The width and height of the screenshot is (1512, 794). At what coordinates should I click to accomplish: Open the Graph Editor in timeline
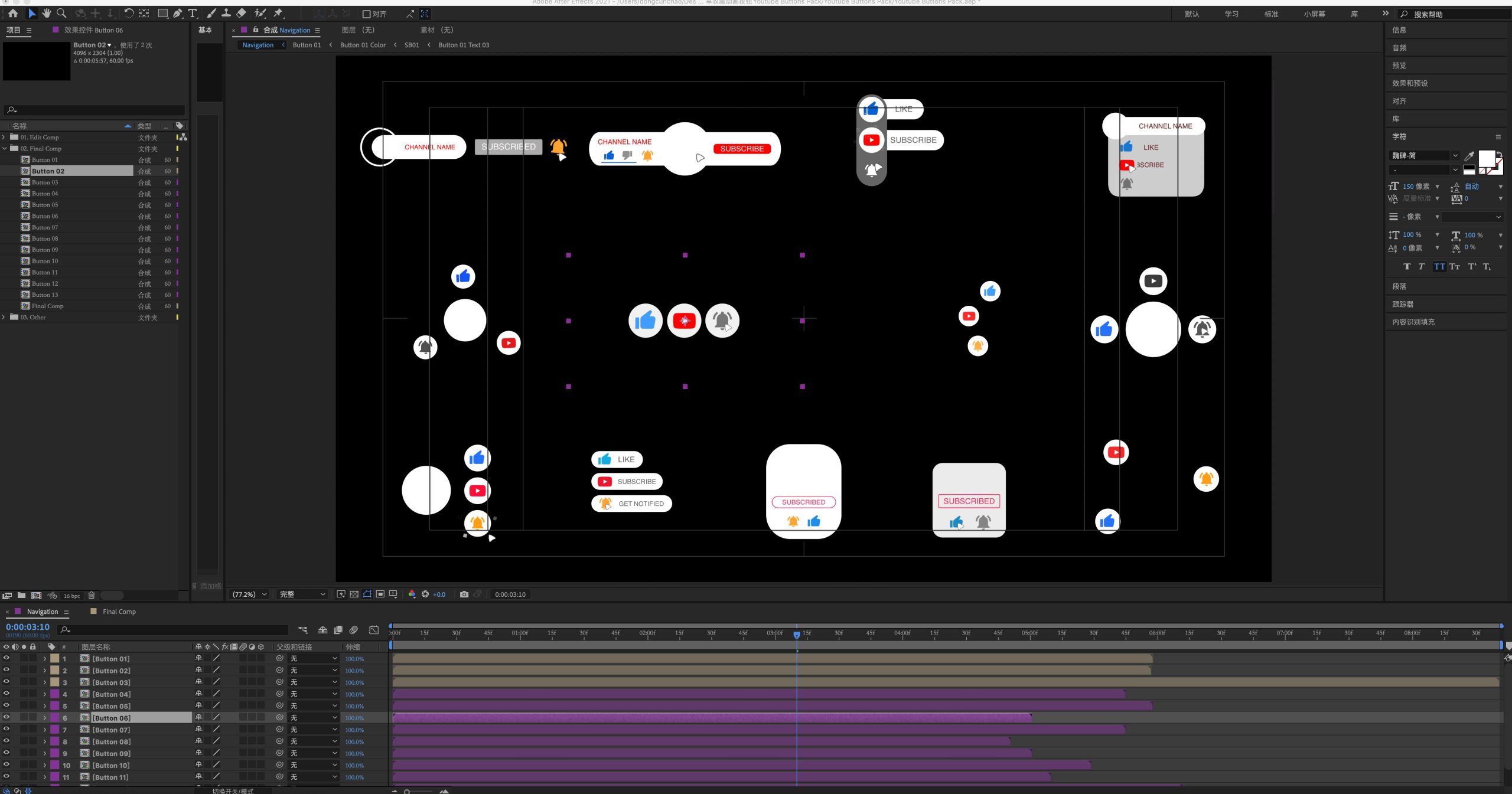374,630
